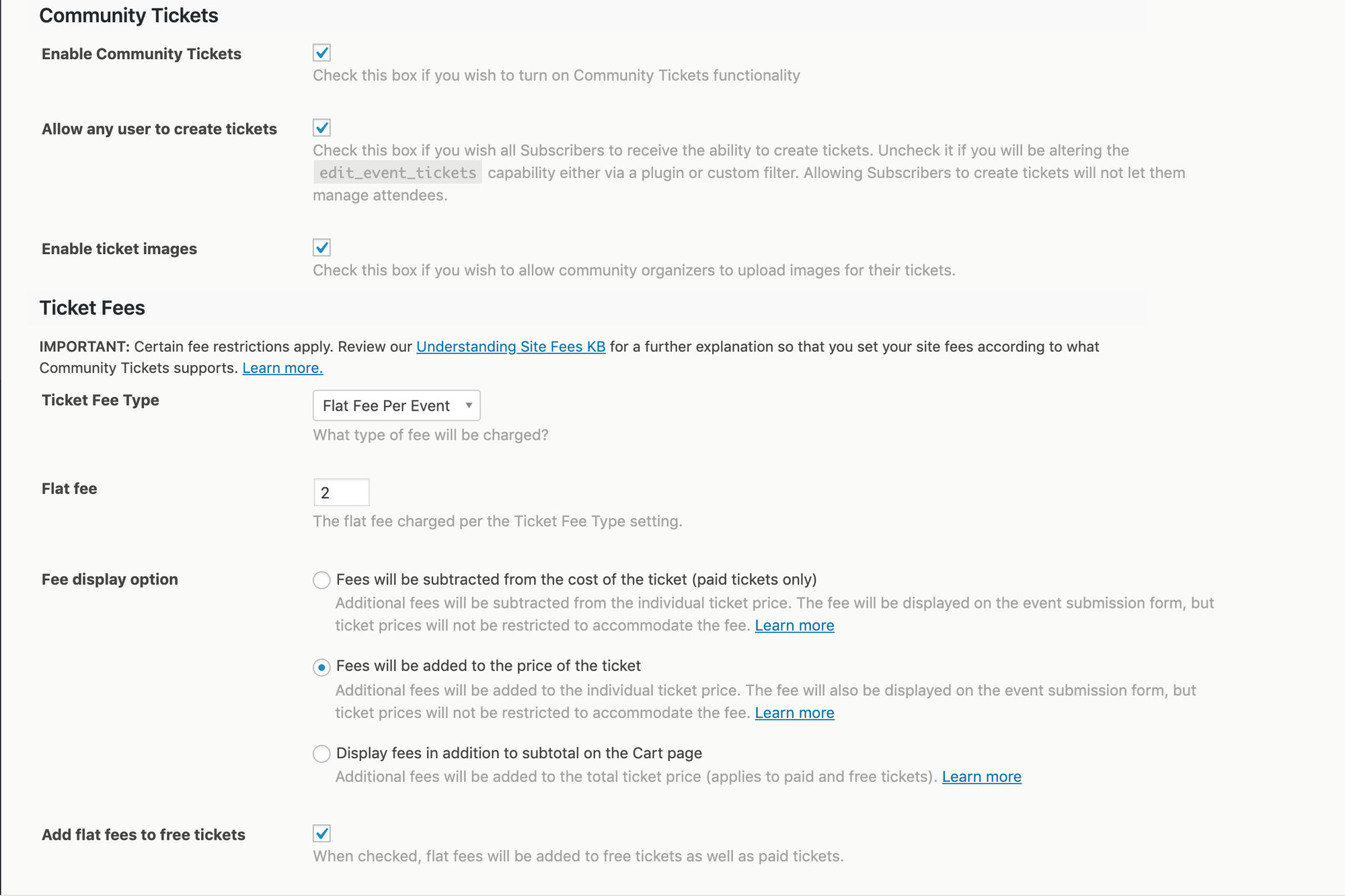Toggle Allow any user to create tickets
Screen dimensions: 1345x896
(x=321, y=128)
